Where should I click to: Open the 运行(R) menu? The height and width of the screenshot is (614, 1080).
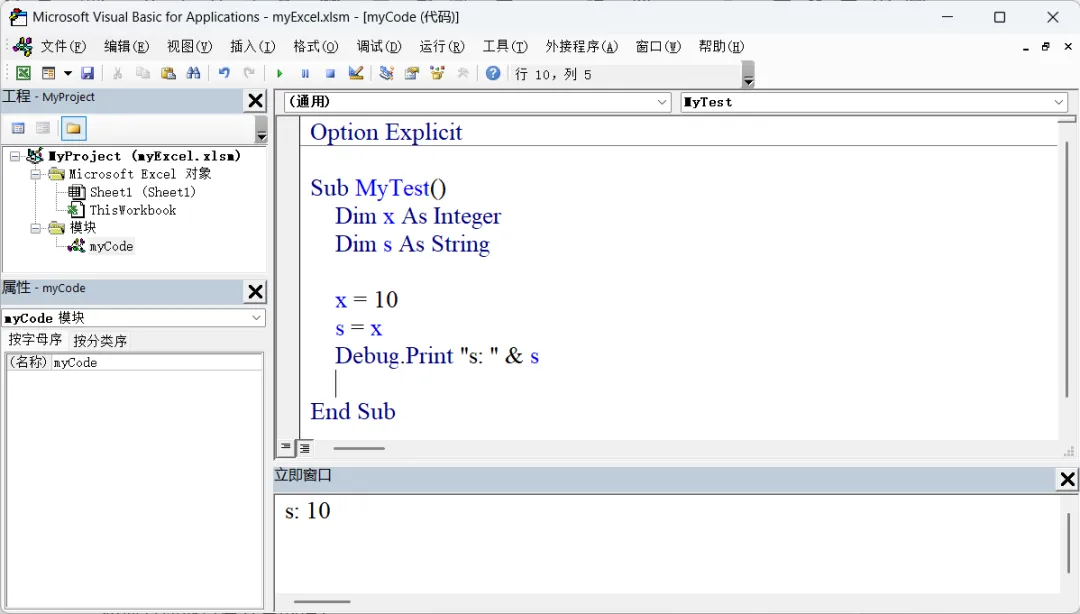coord(442,47)
